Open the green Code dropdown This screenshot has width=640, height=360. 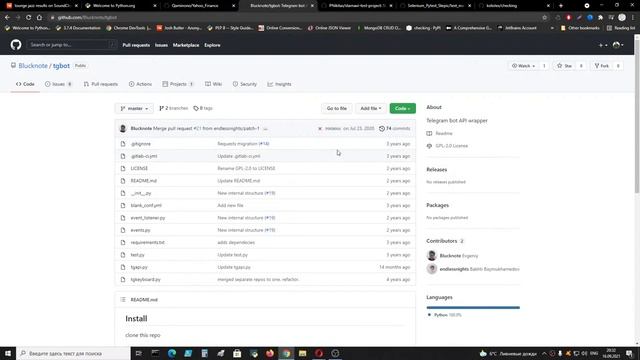[x=402, y=109]
